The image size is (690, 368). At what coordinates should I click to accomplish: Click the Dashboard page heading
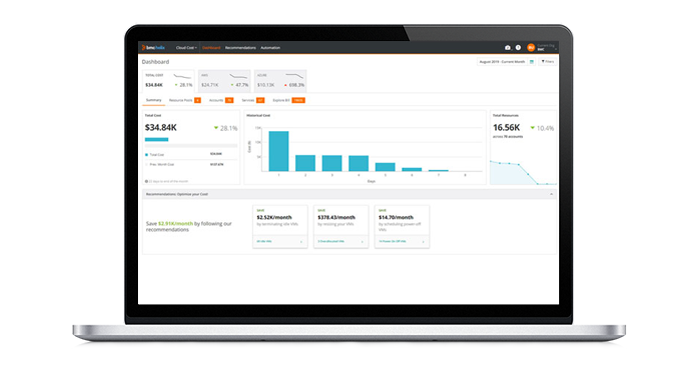tap(155, 62)
